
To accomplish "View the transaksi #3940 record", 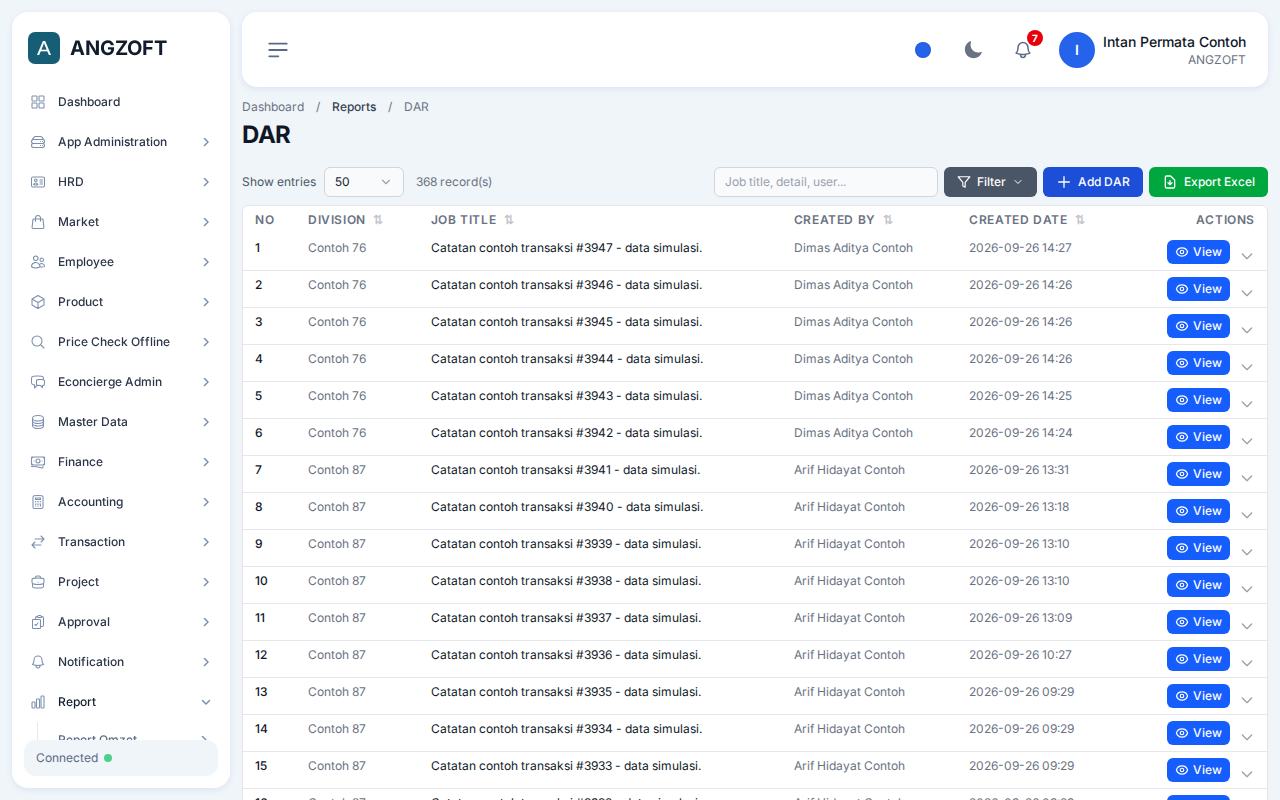I will (1198, 511).
